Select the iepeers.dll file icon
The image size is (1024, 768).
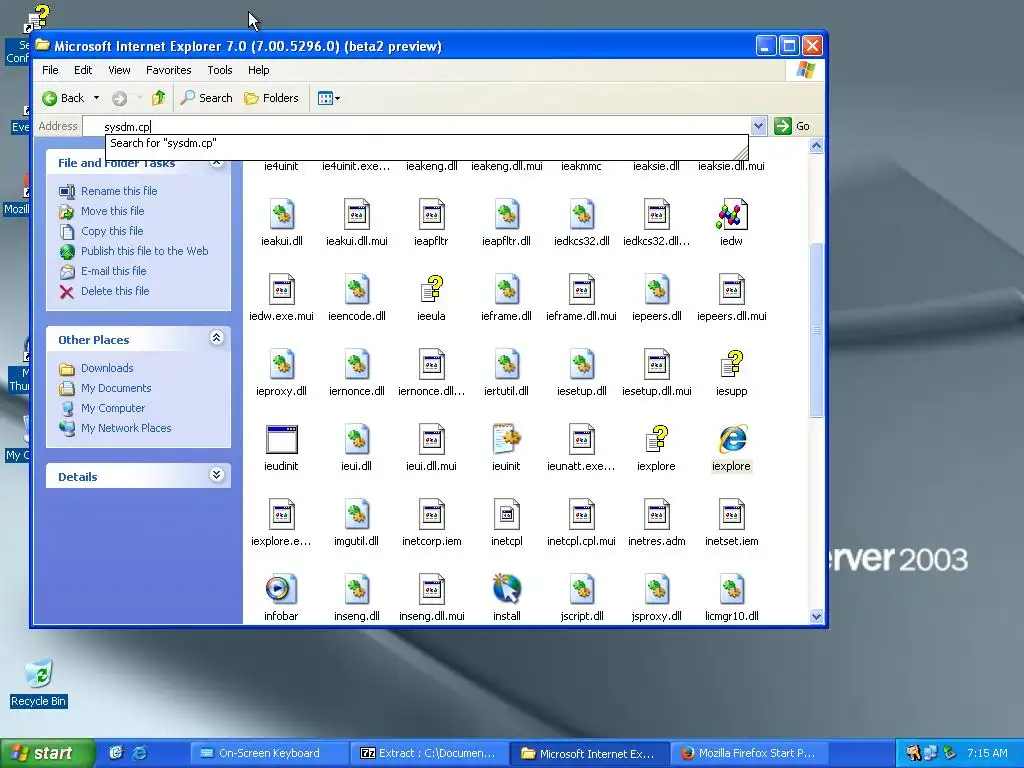click(656, 289)
